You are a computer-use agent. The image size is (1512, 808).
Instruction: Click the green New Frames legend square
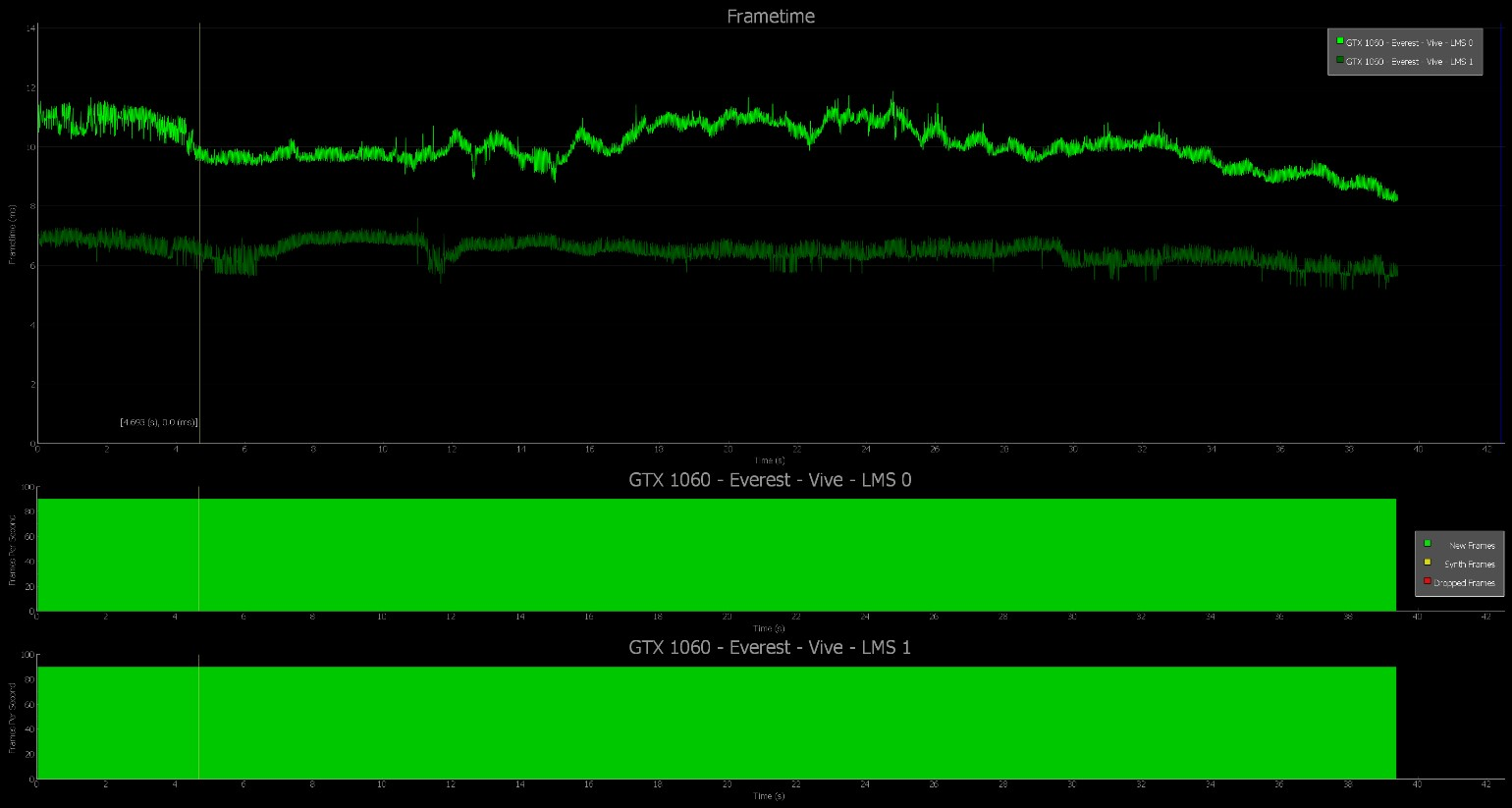(1428, 543)
